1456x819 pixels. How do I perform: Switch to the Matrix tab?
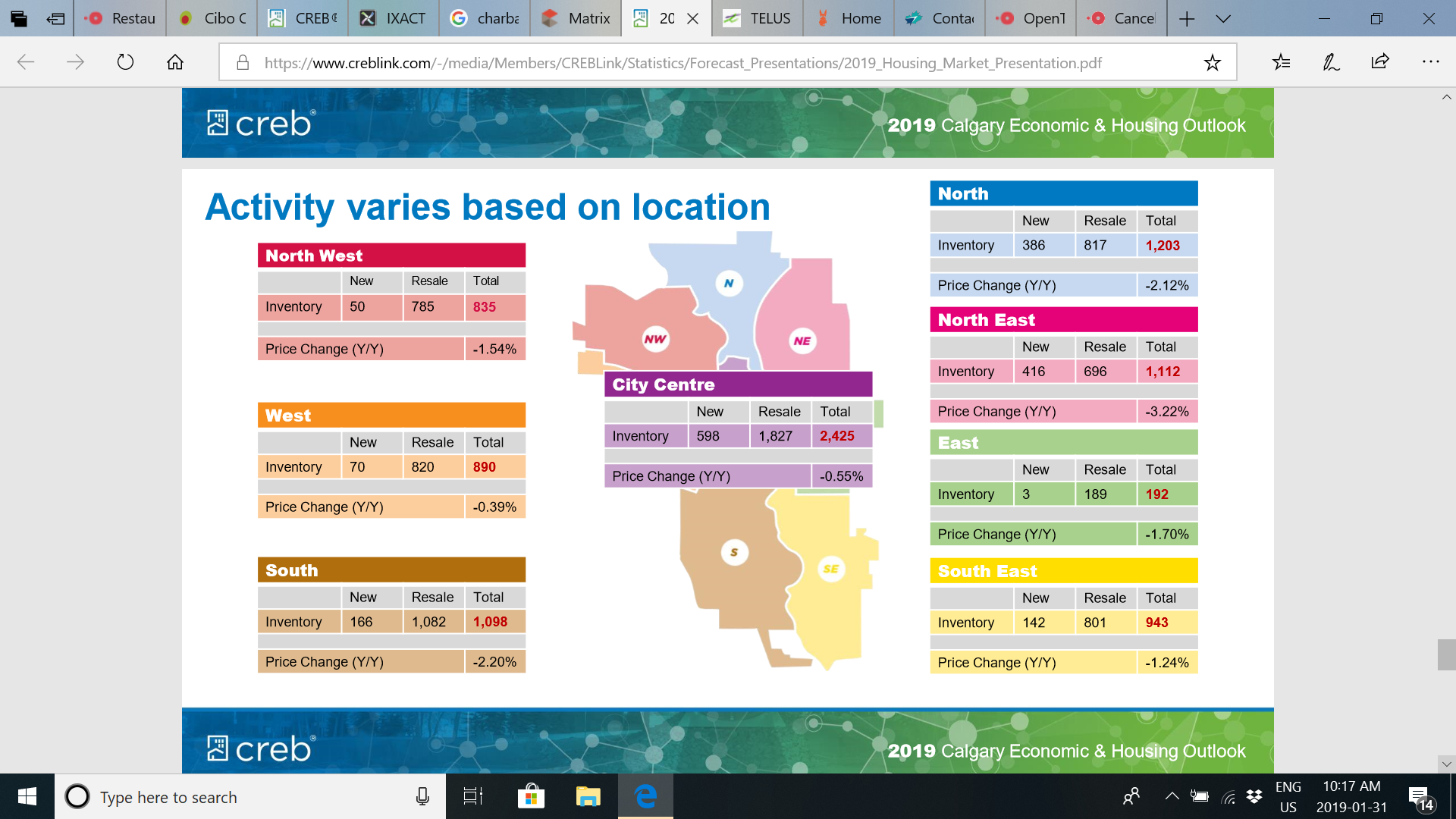point(576,18)
